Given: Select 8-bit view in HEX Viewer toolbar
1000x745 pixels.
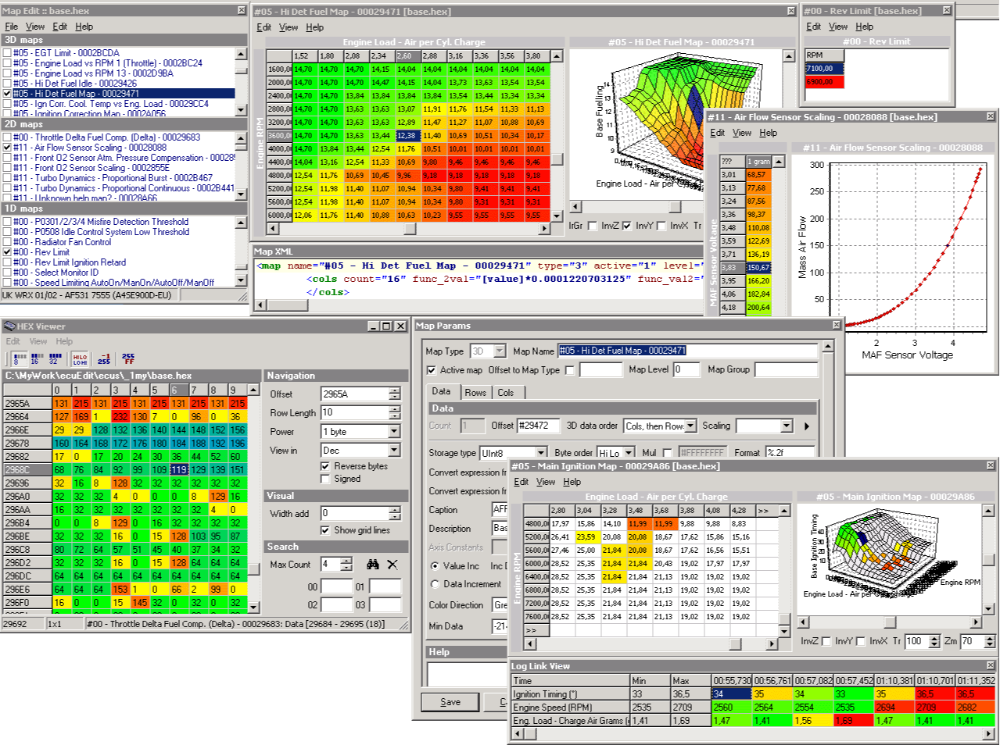Looking at the screenshot, I should (x=17, y=357).
